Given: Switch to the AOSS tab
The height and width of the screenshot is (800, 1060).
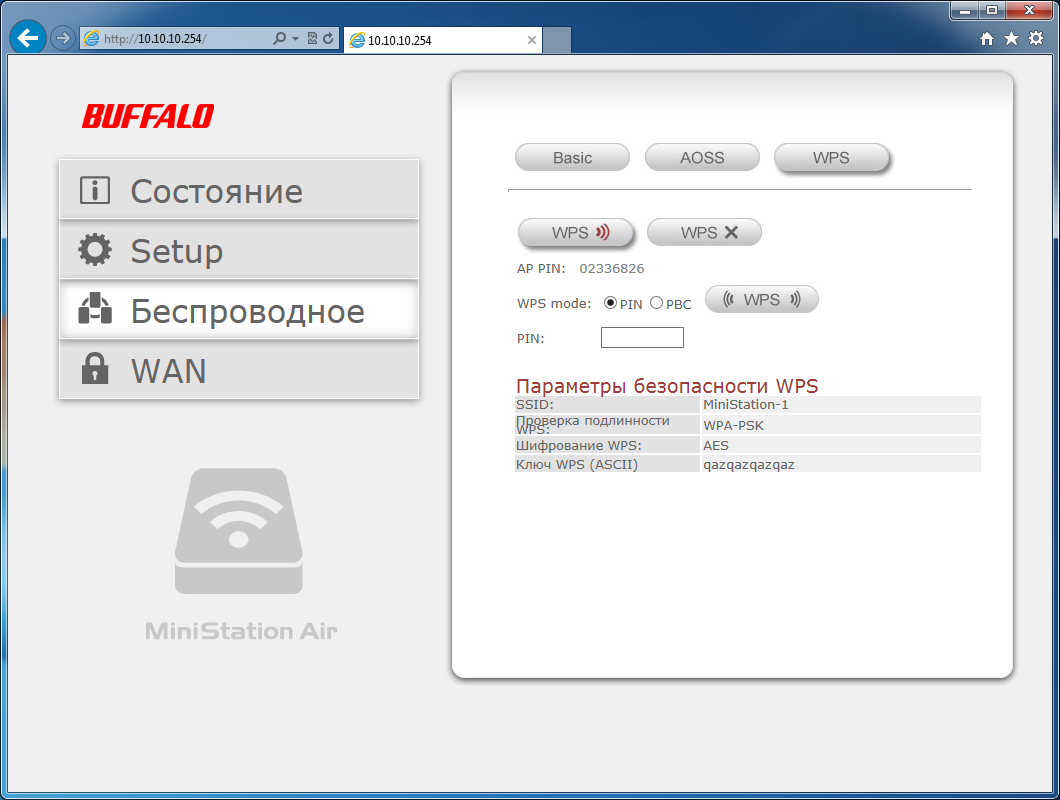Looking at the screenshot, I should (702, 158).
